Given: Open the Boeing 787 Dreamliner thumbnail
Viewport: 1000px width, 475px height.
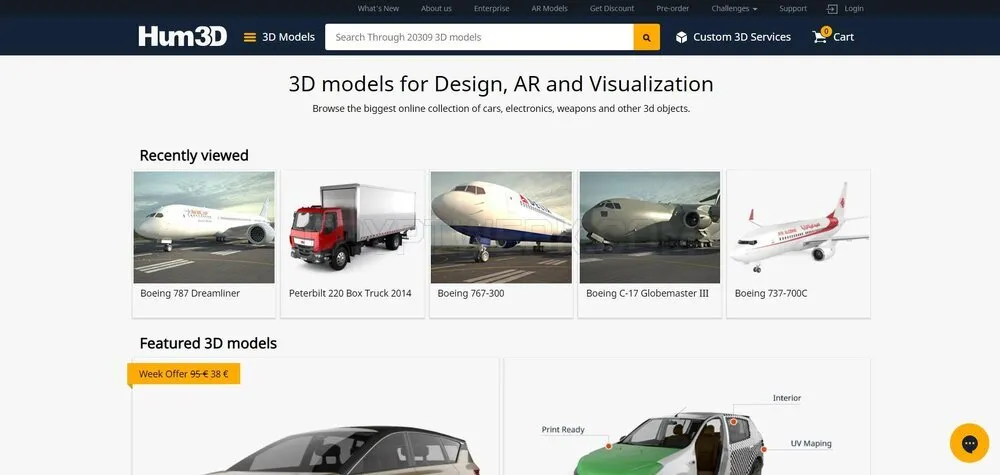Looking at the screenshot, I should coord(204,227).
